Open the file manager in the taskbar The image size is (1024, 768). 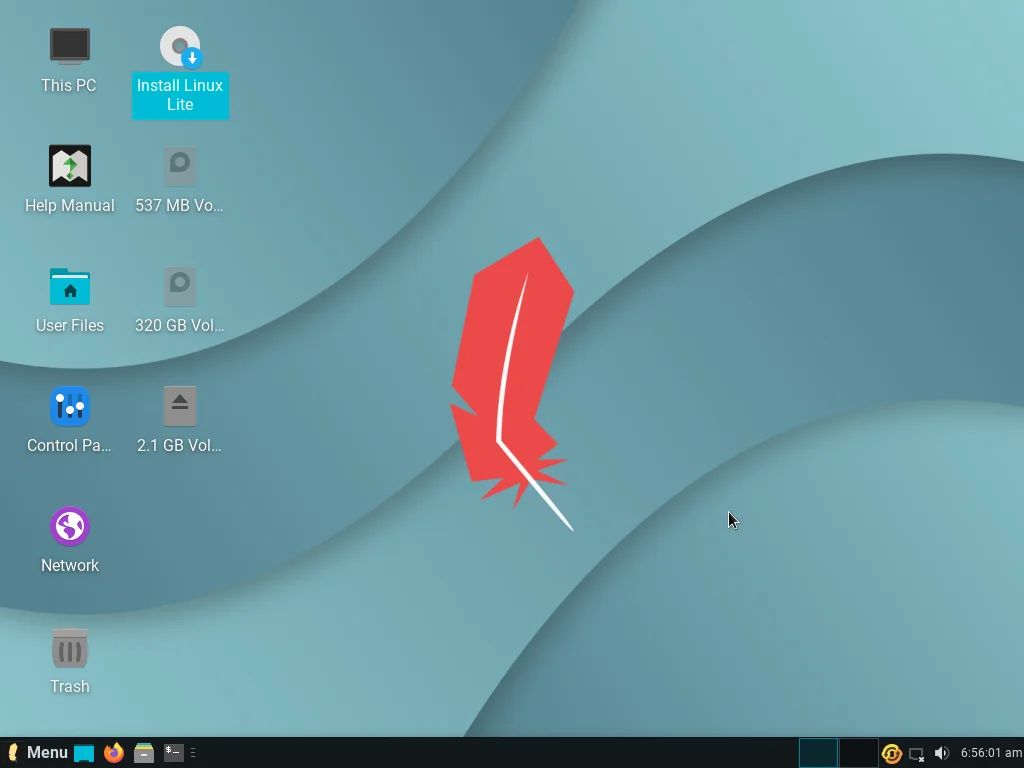(144, 752)
